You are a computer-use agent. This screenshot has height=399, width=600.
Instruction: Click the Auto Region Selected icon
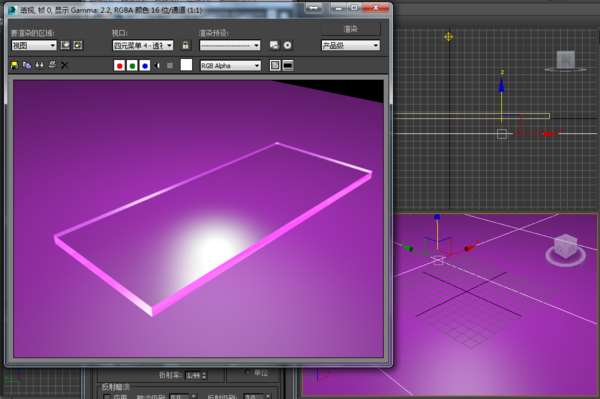pos(78,45)
